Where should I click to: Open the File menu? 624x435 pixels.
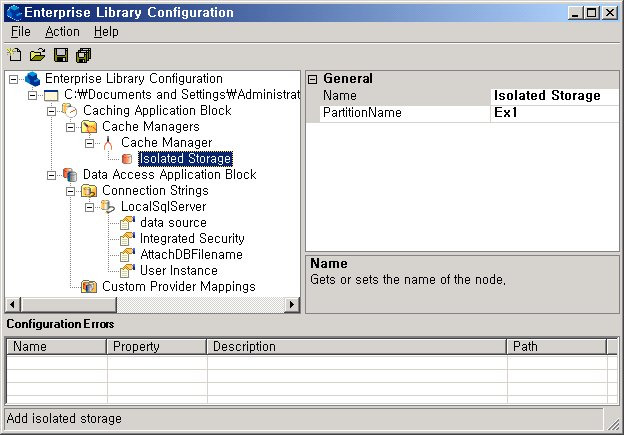21,32
